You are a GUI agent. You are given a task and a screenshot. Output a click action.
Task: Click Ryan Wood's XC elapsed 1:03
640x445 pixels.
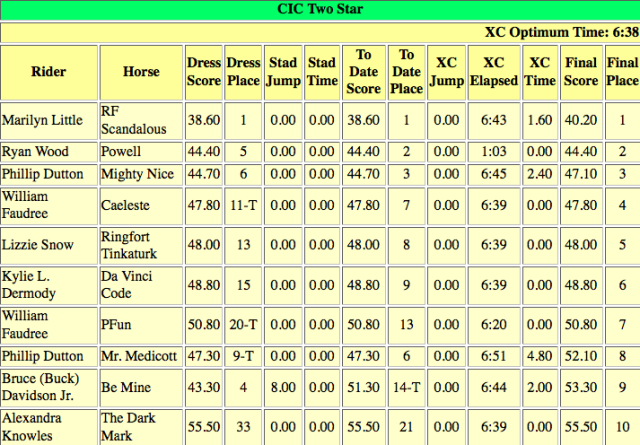click(494, 152)
